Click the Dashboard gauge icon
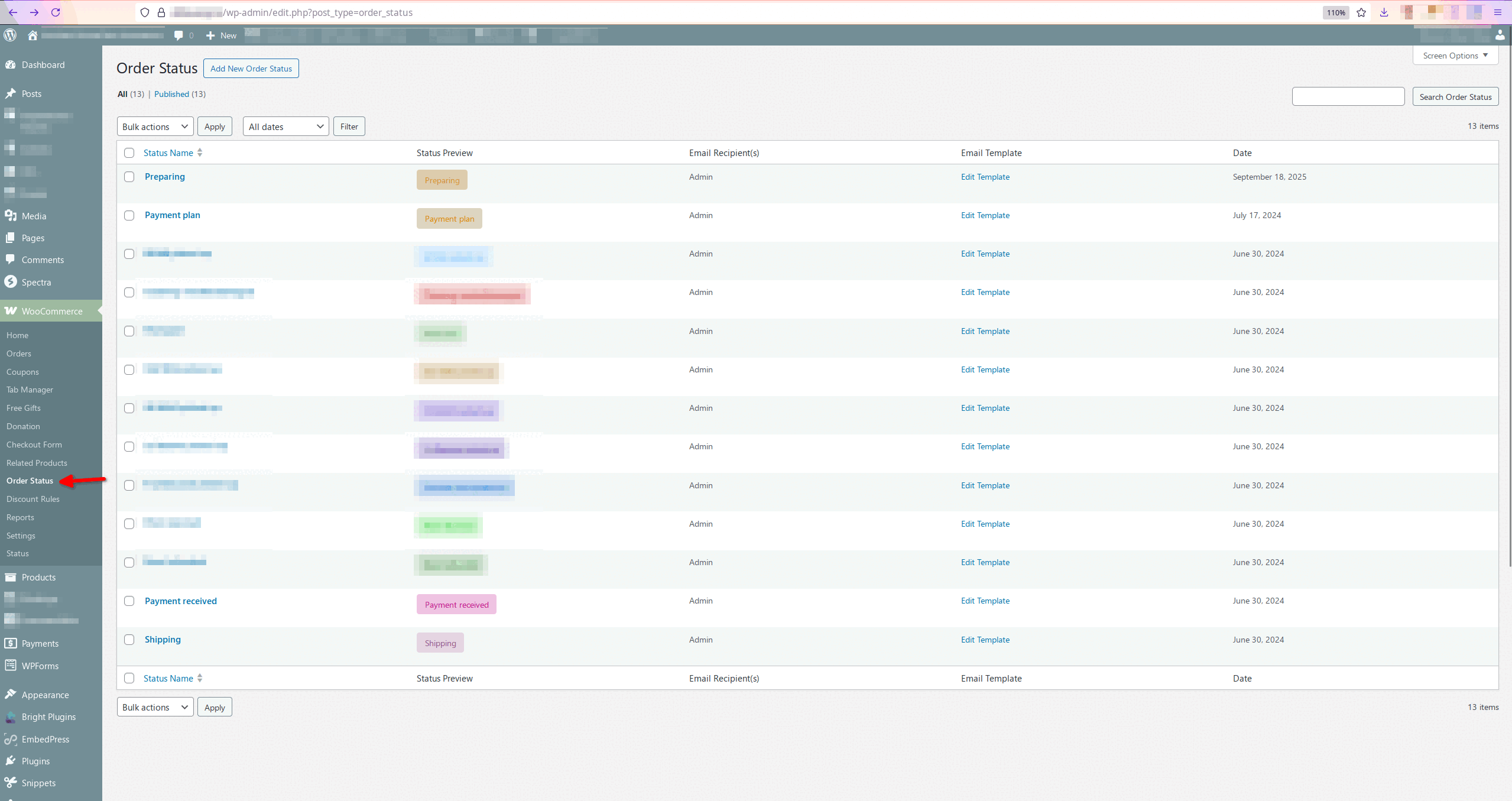 tap(11, 64)
